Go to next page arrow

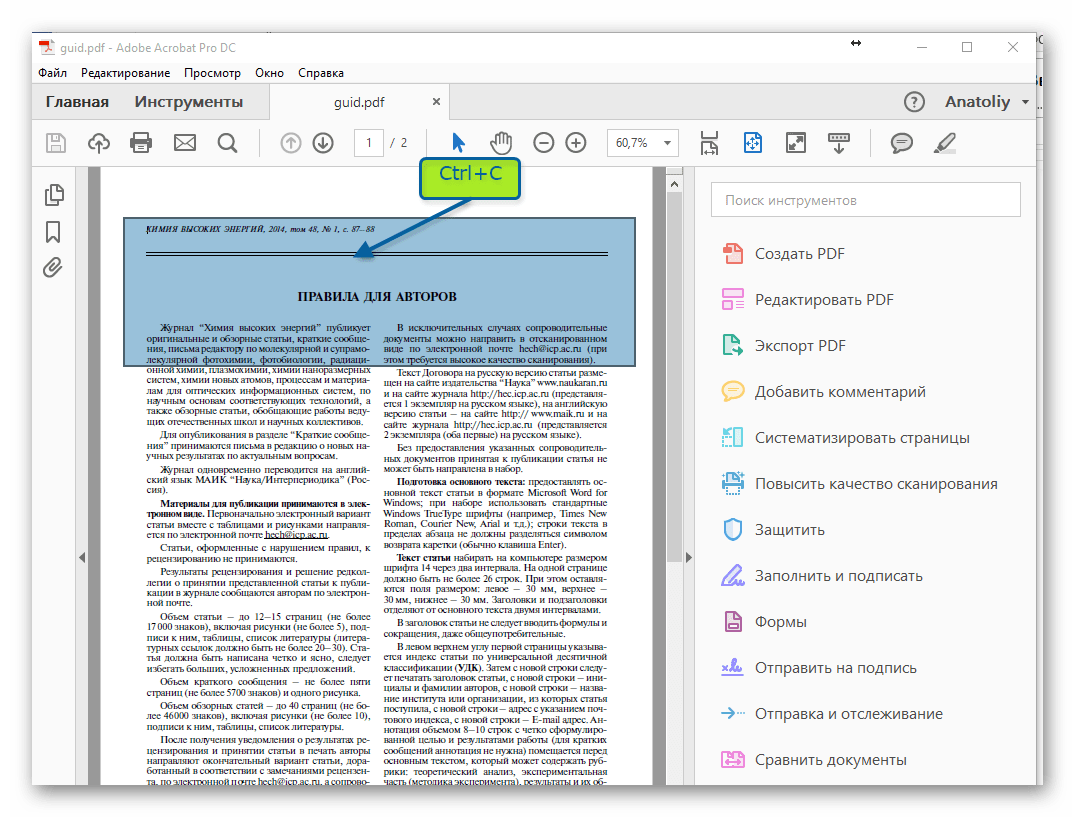coord(322,143)
